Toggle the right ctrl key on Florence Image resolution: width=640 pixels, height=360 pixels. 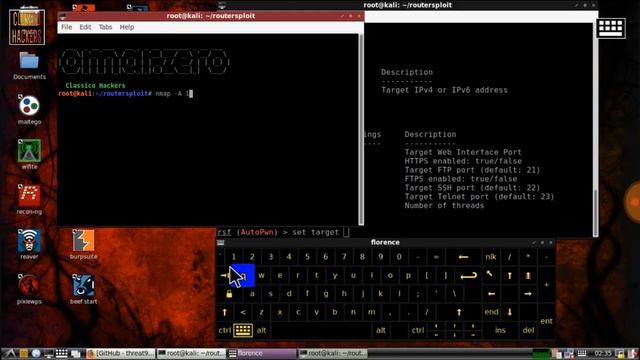click(x=418, y=330)
